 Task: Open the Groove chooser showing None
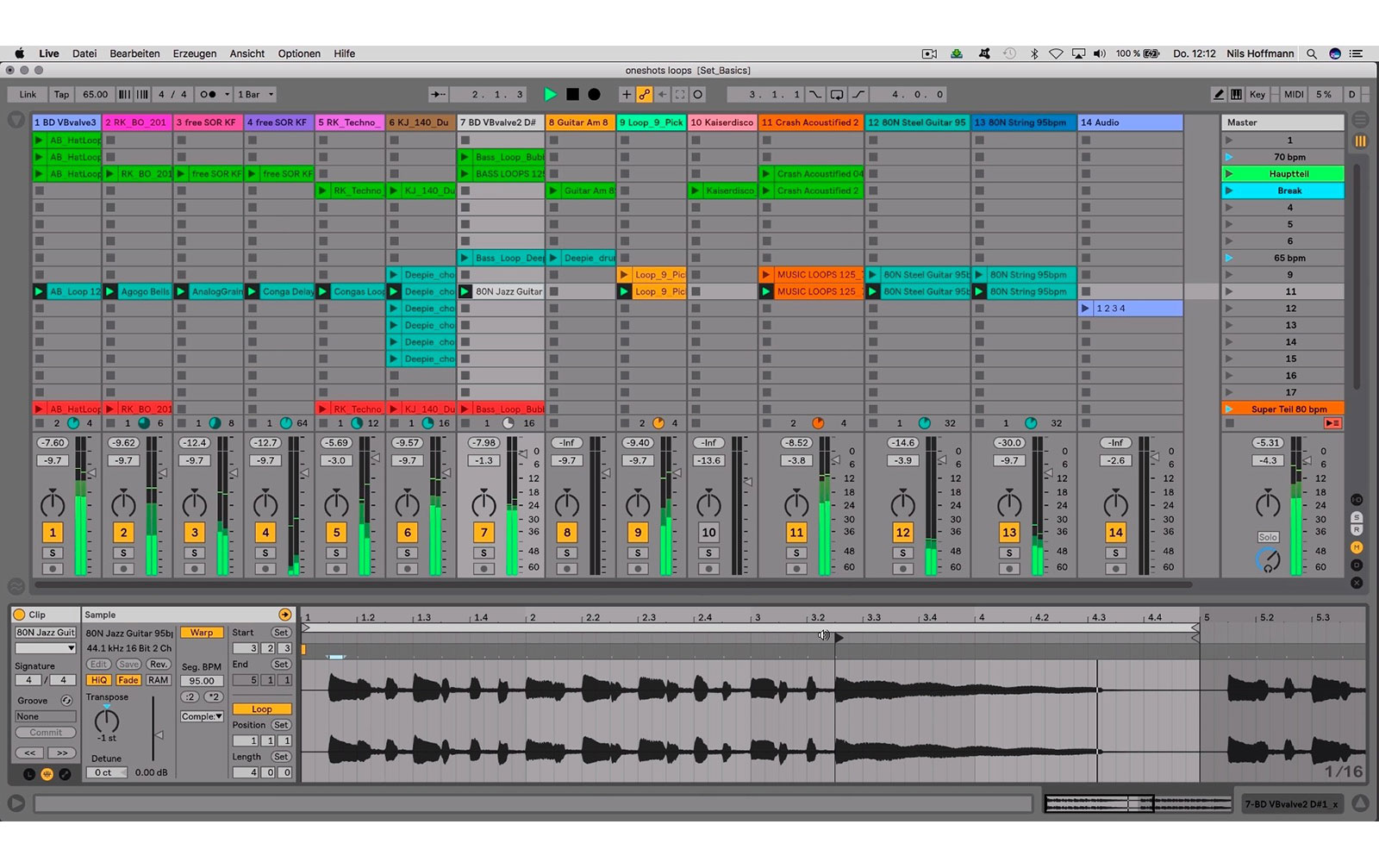[46, 716]
